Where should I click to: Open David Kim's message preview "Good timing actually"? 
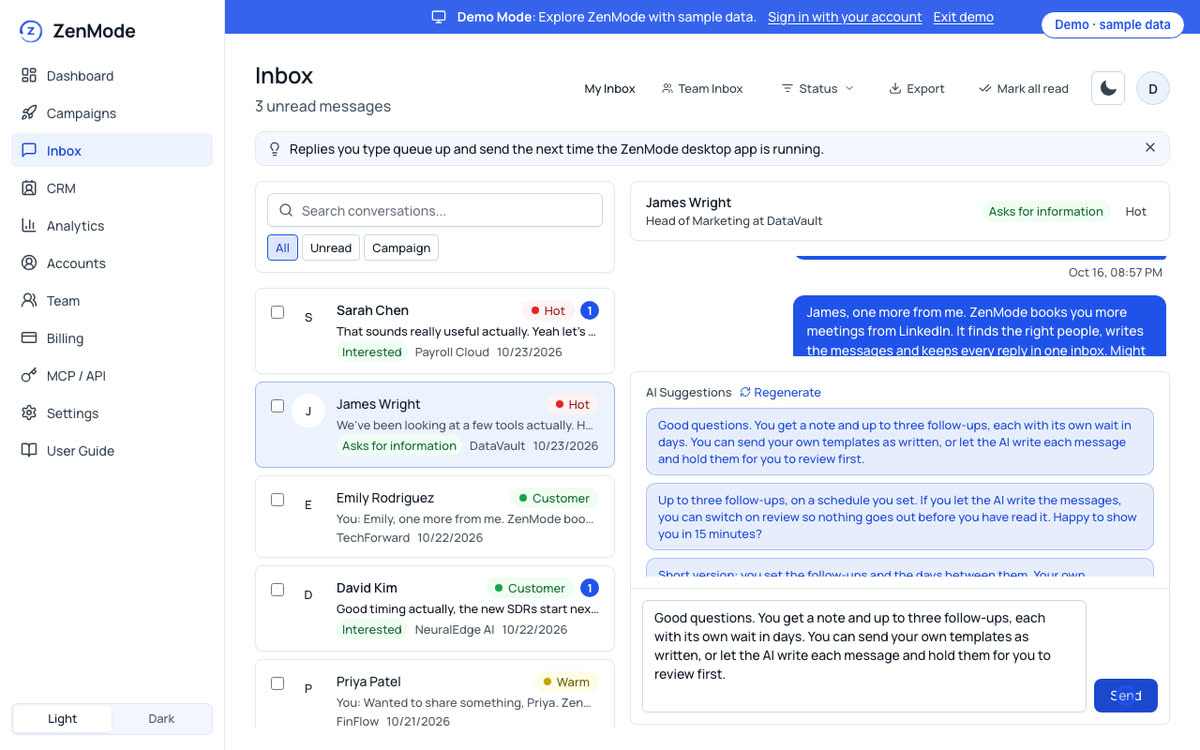pos(468,609)
